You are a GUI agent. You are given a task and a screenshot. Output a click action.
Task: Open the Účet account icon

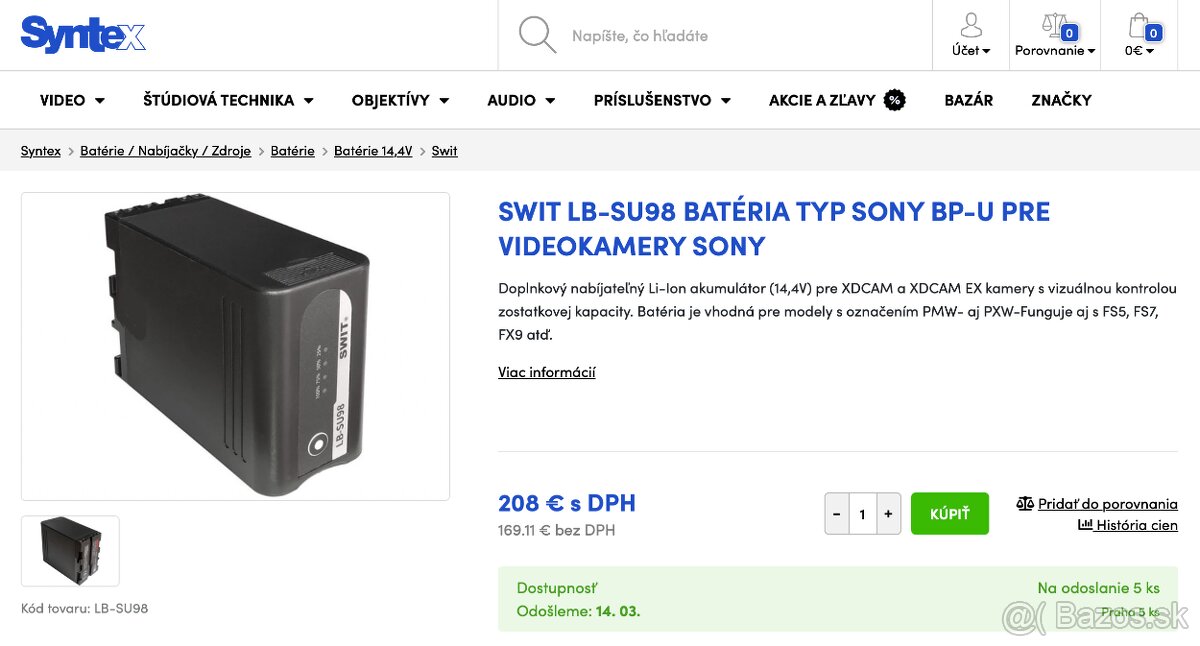click(970, 25)
